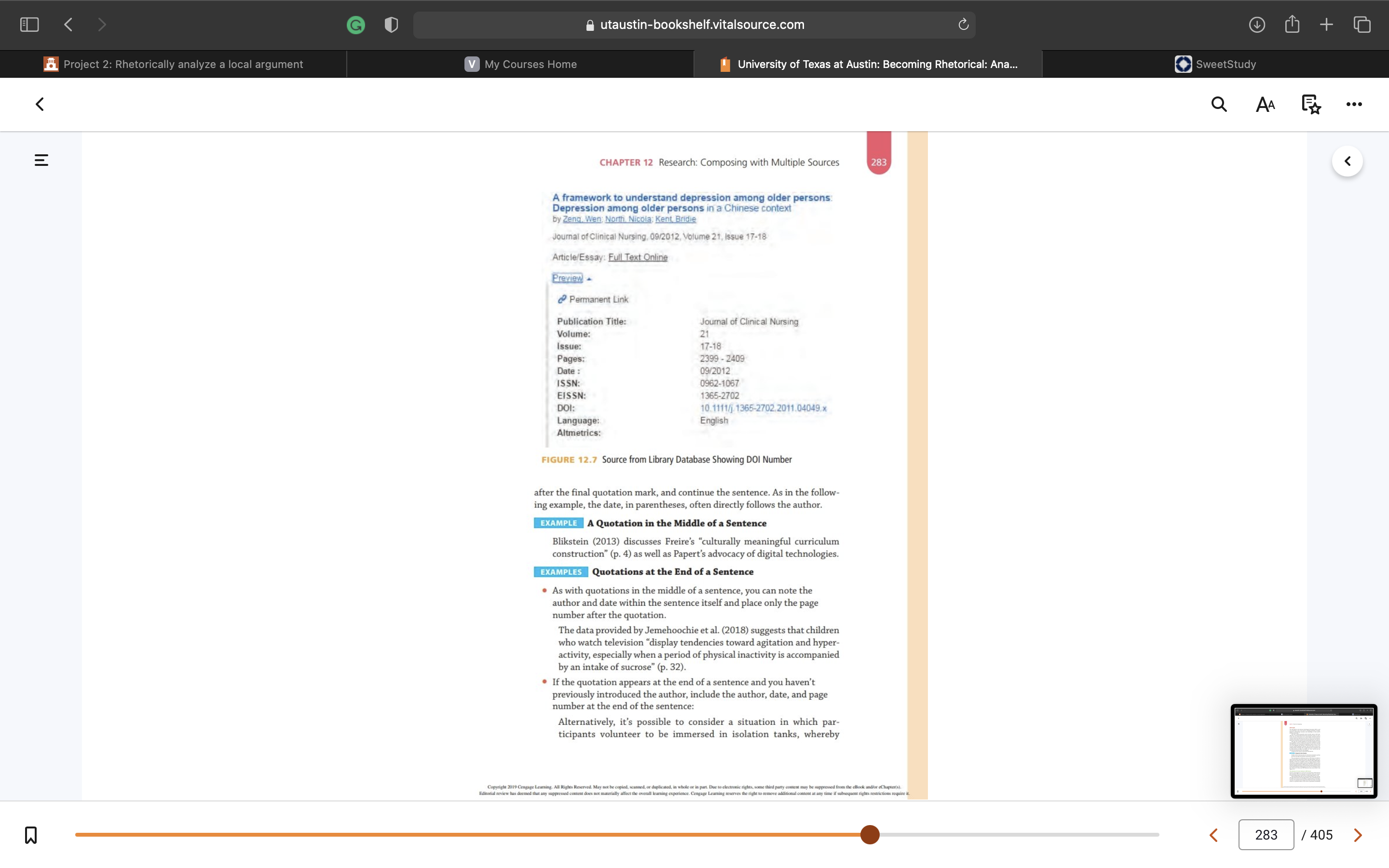This screenshot has height=868, width=1389.
Task: Click the blue EXAMPLE label
Action: (x=558, y=524)
